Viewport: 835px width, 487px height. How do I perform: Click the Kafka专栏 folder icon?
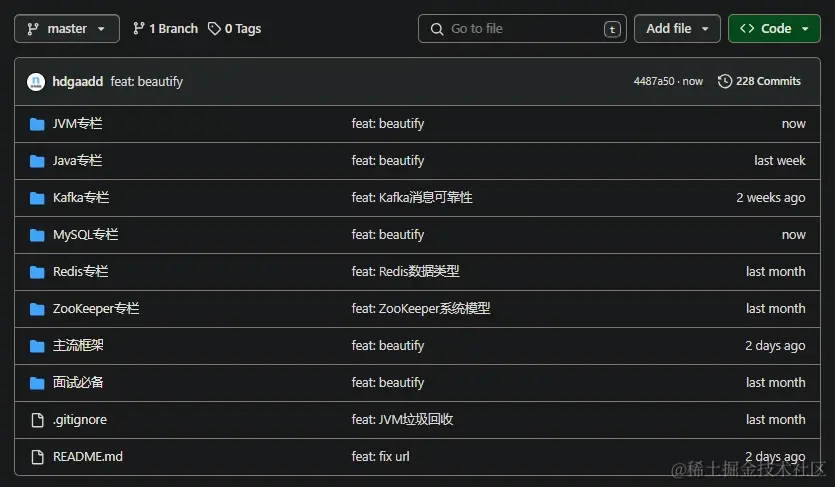[x=37, y=198]
